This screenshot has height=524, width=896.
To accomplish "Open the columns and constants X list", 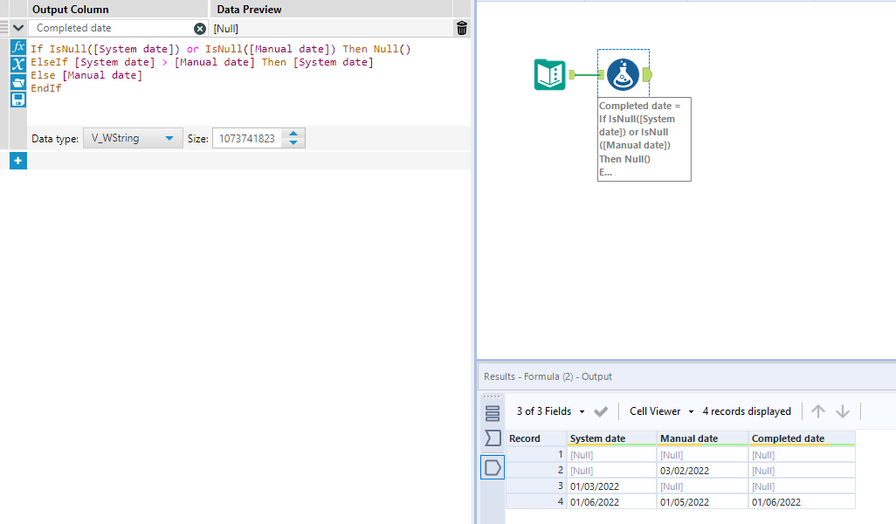I will click(x=18, y=64).
